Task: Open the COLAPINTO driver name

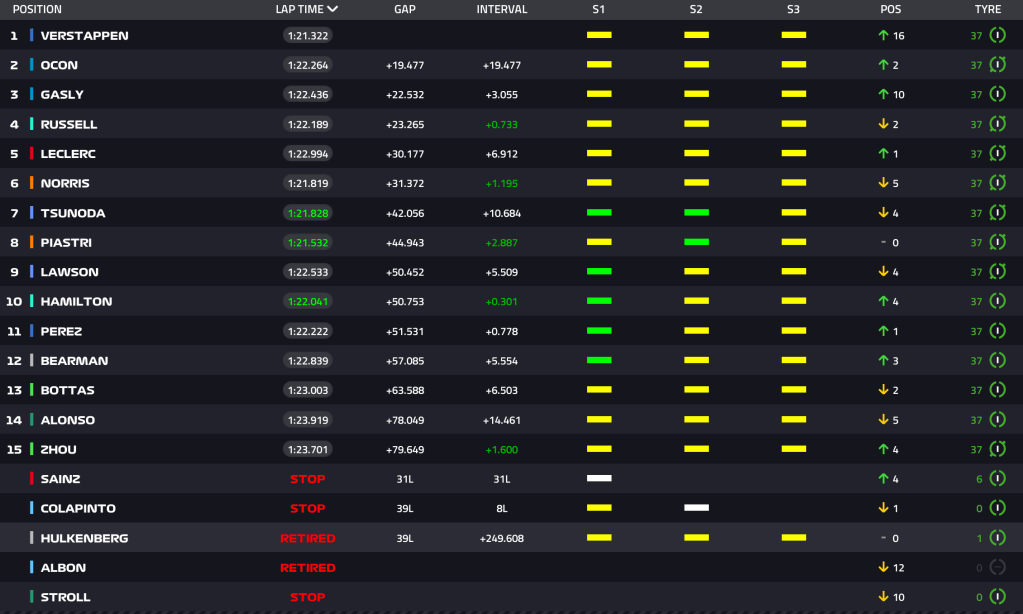Action: 78,508
